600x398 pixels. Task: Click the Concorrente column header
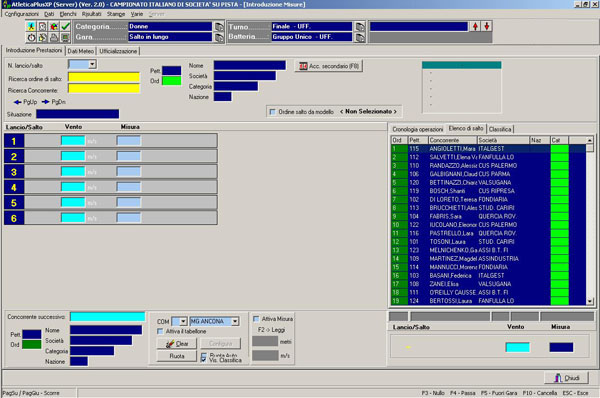pos(452,140)
